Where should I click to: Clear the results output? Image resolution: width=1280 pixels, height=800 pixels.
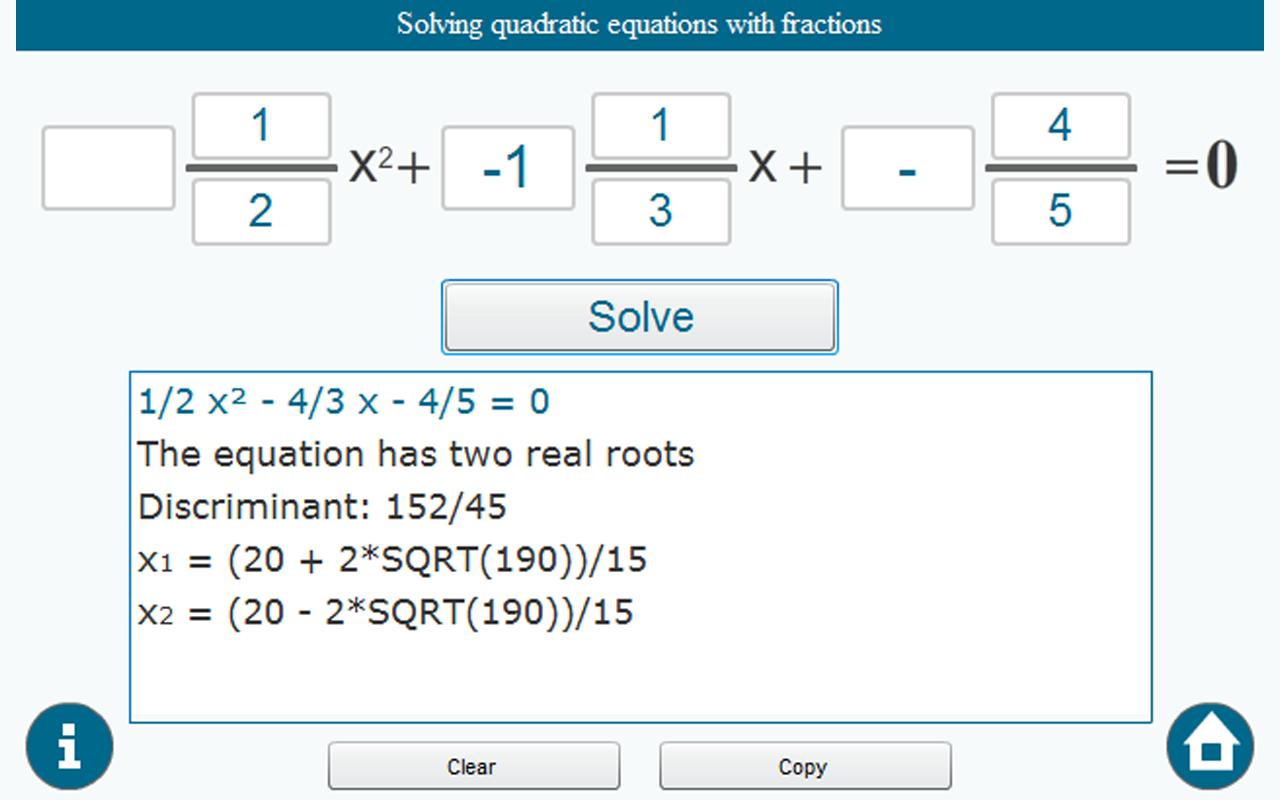click(473, 767)
